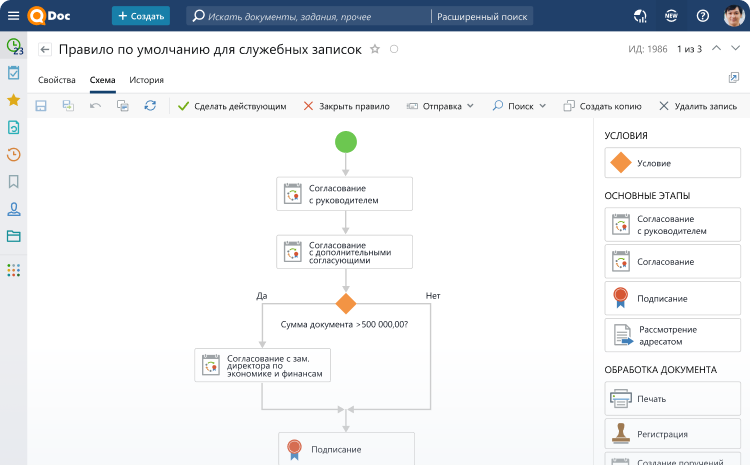Viewport: 750px width, 465px height.
Task: Click the back arrow beside title
Action: (x=45, y=49)
